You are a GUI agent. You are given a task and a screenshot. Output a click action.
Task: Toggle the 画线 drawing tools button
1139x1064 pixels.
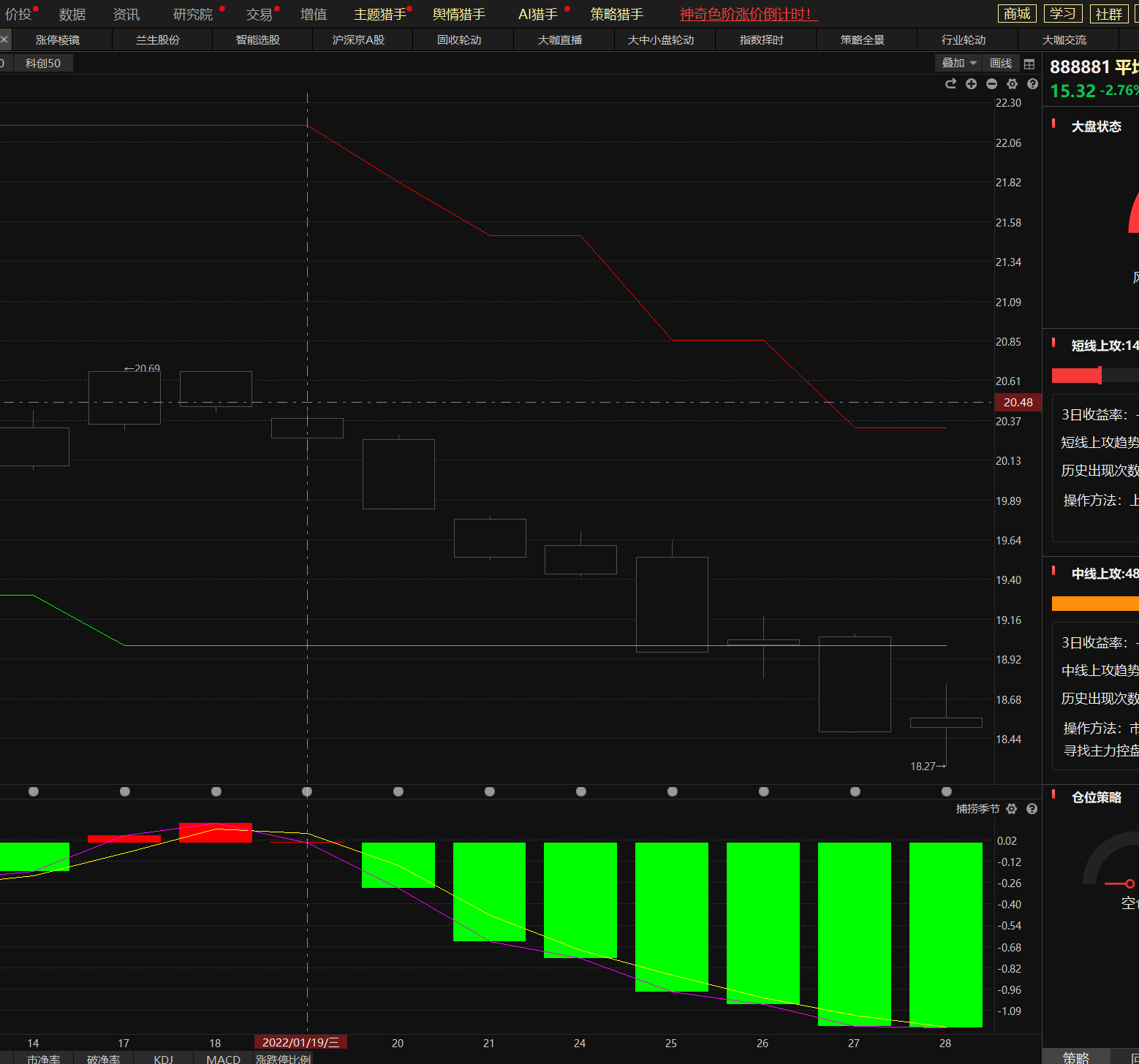1001,64
